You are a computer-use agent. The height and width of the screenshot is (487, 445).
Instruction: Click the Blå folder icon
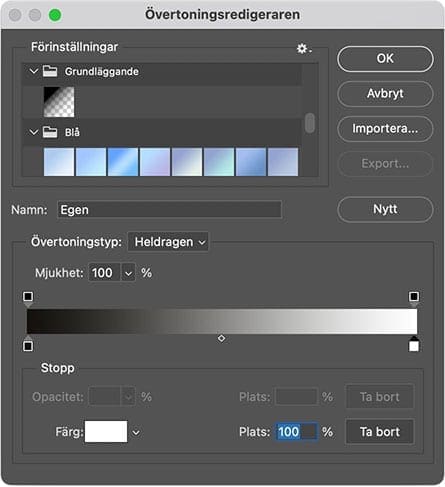(50, 132)
